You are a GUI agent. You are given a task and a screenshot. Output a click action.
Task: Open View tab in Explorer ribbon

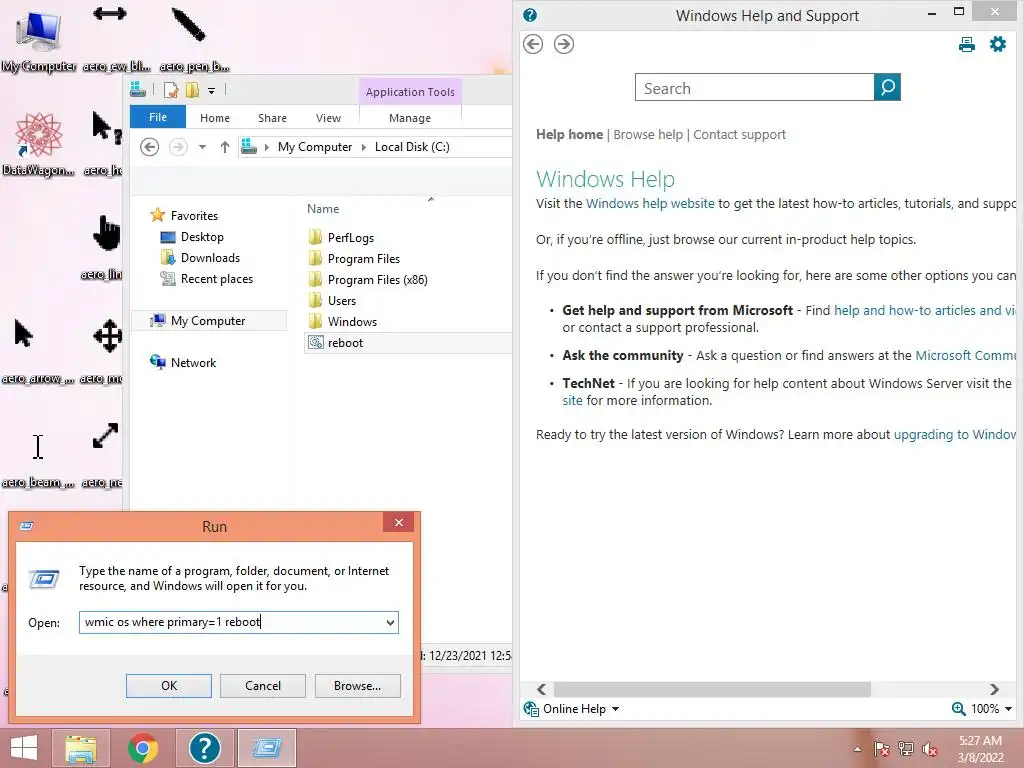(x=328, y=118)
